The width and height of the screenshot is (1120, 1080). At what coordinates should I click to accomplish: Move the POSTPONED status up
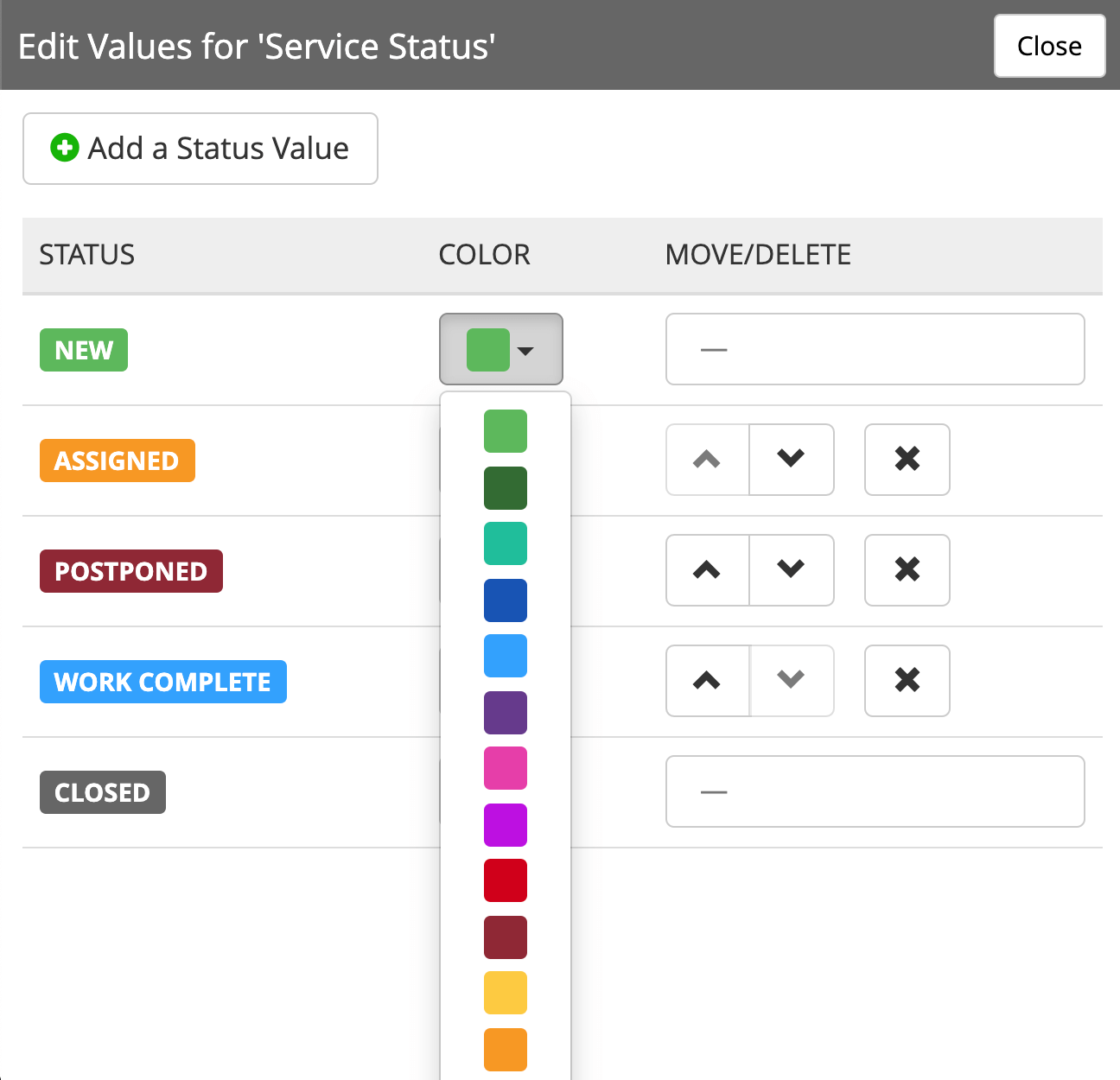pos(706,570)
